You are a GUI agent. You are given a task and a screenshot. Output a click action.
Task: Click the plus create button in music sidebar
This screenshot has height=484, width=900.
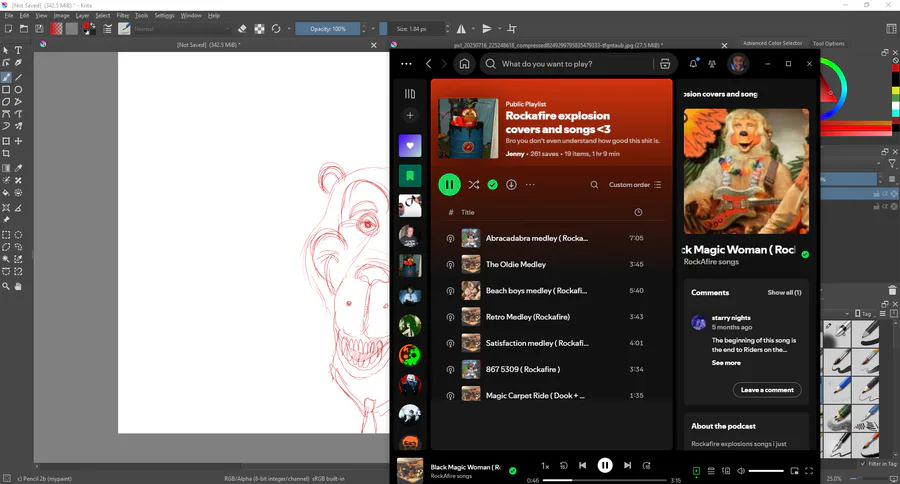tap(410, 115)
